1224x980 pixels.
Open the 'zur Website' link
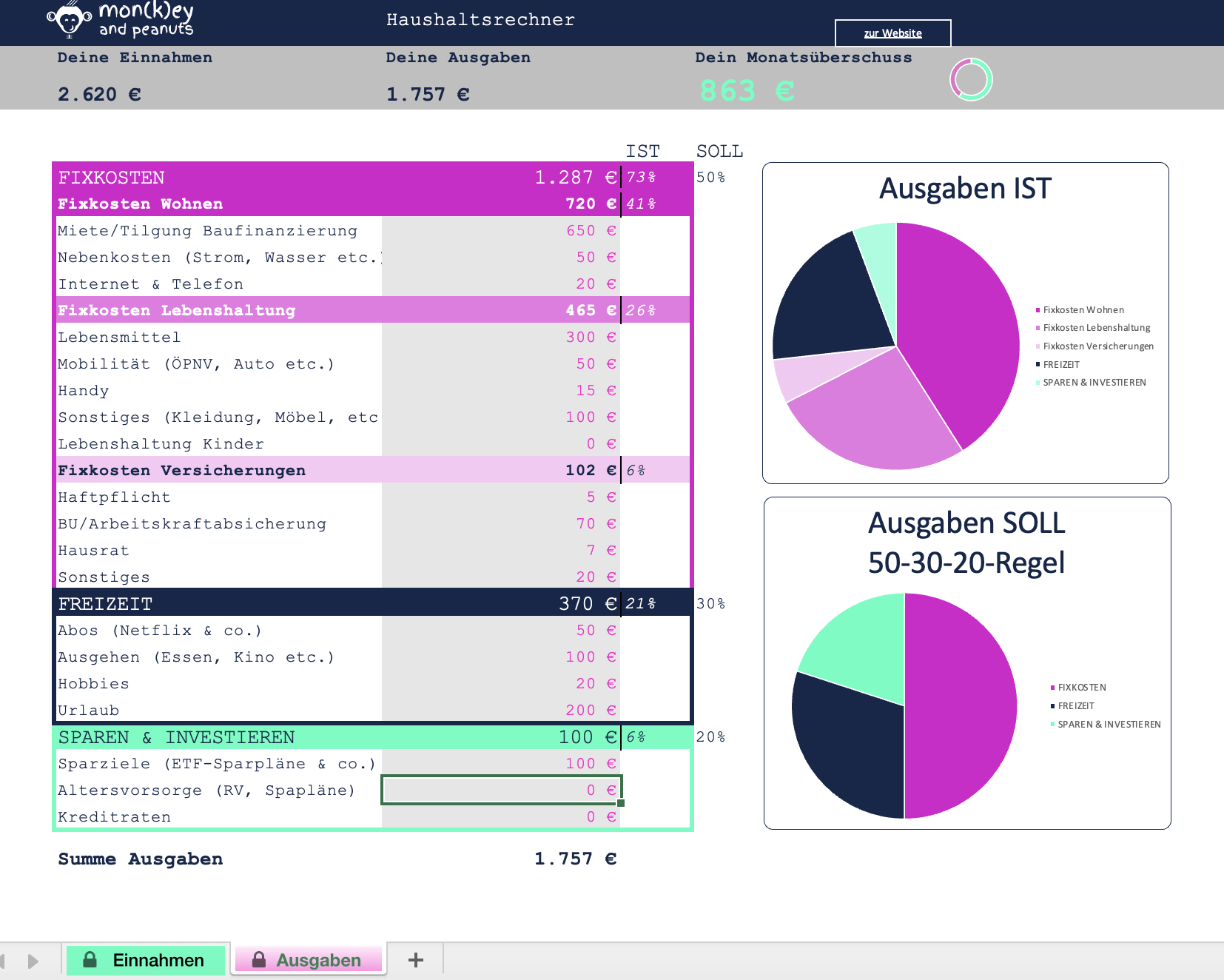[892, 33]
